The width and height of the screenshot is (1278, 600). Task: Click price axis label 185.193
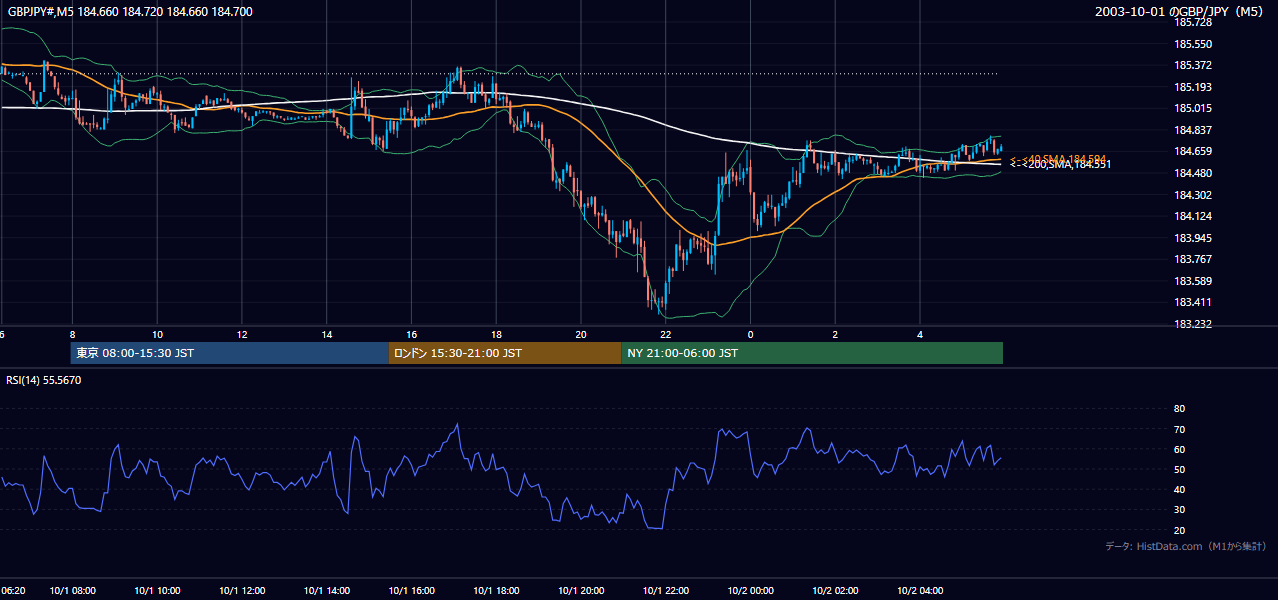coord(1194,87)
